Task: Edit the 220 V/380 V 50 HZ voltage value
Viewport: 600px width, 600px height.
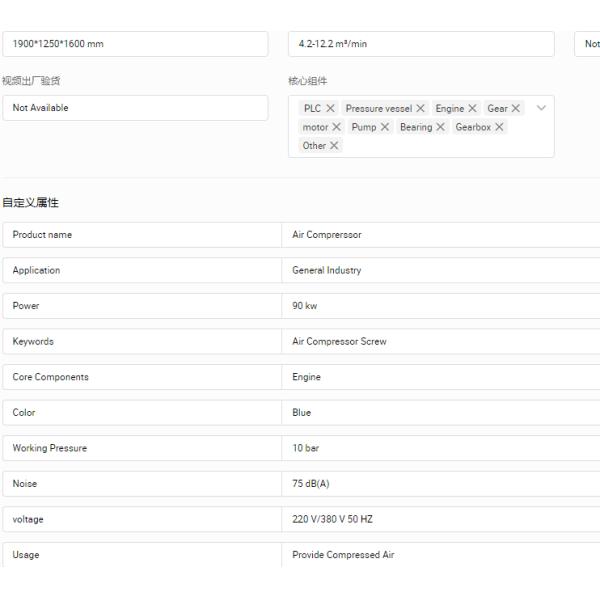Action: (440, 519)
